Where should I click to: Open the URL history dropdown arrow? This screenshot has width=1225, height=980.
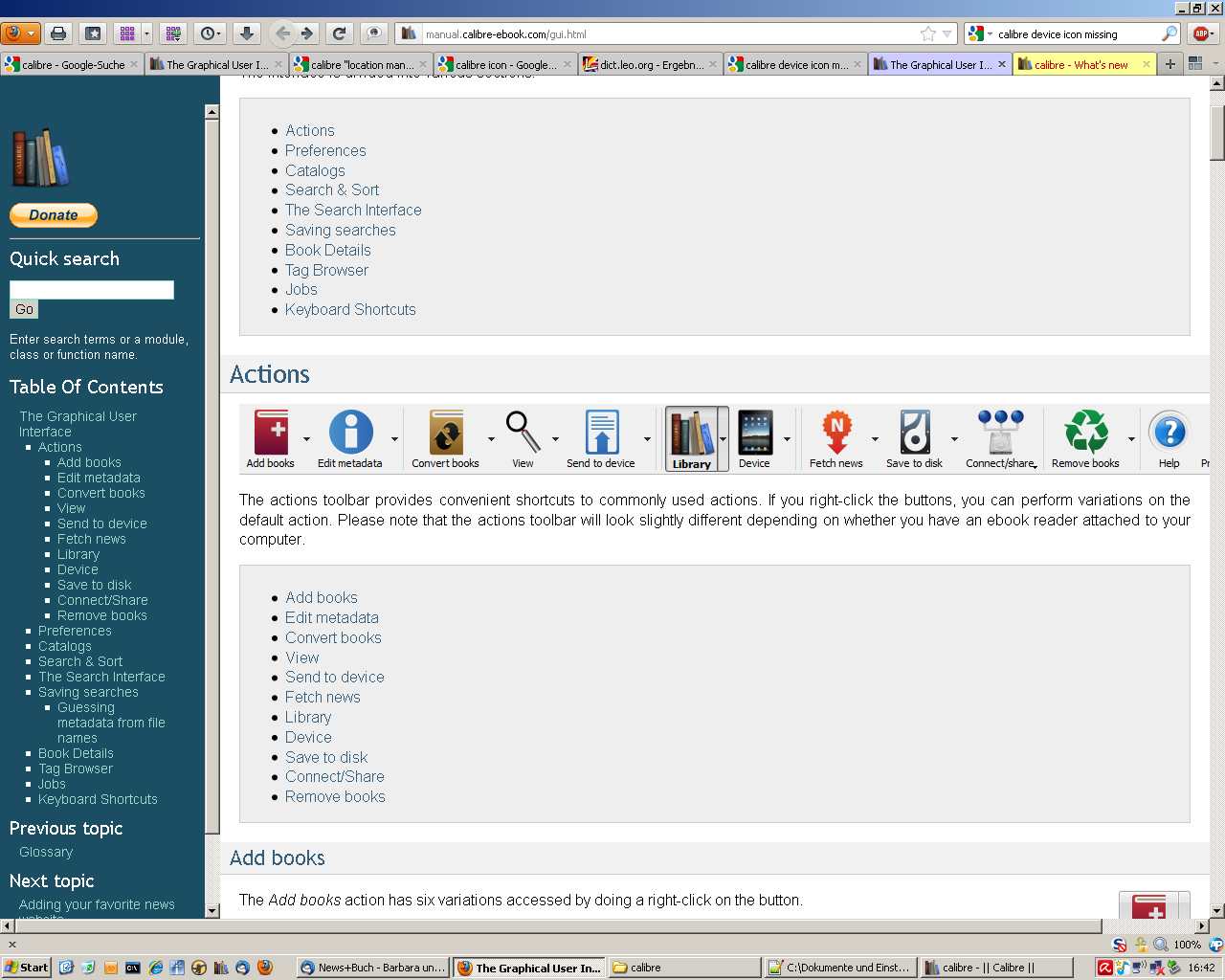click(947, 33)
